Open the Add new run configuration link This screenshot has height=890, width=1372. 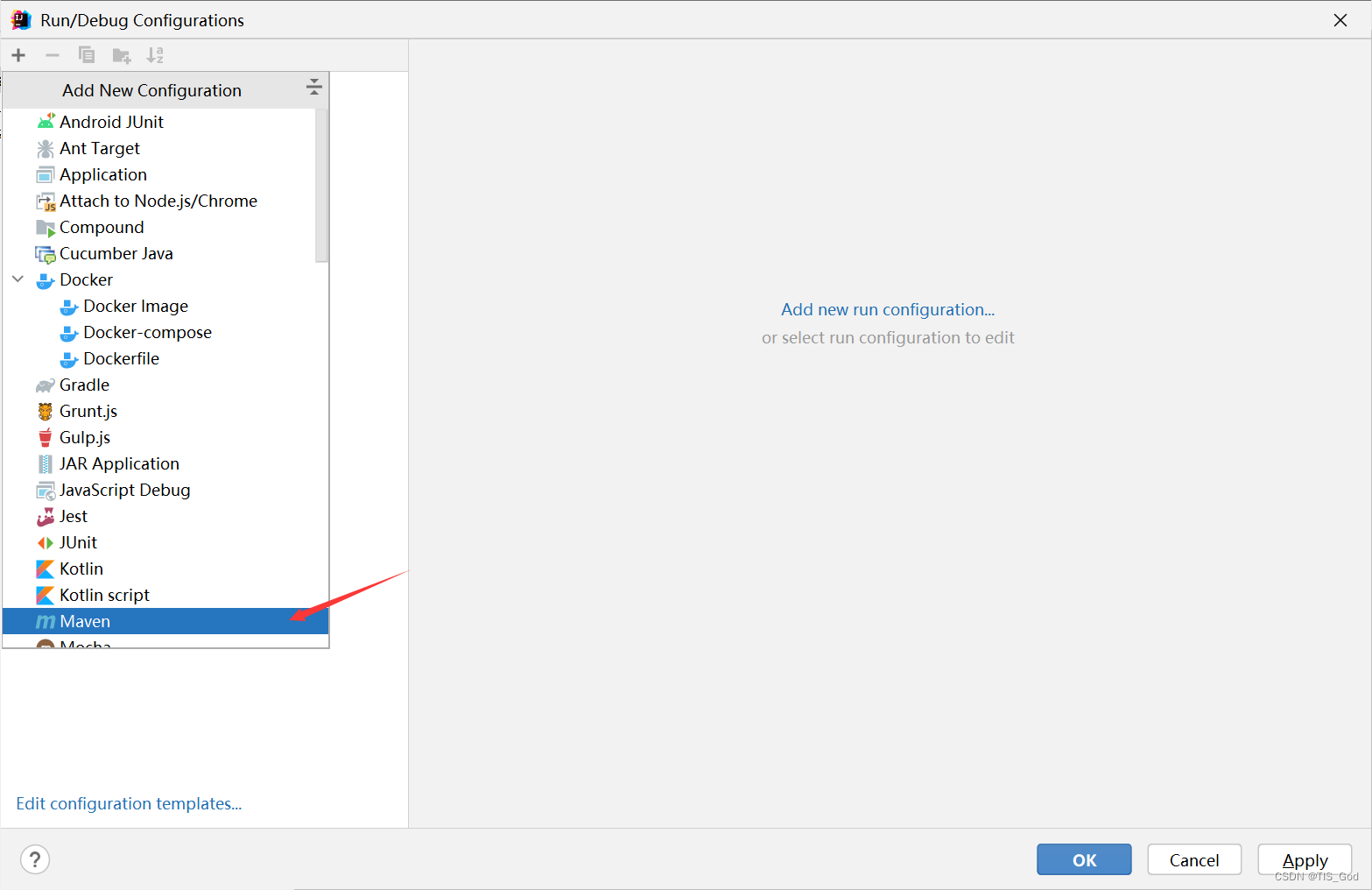888,309
